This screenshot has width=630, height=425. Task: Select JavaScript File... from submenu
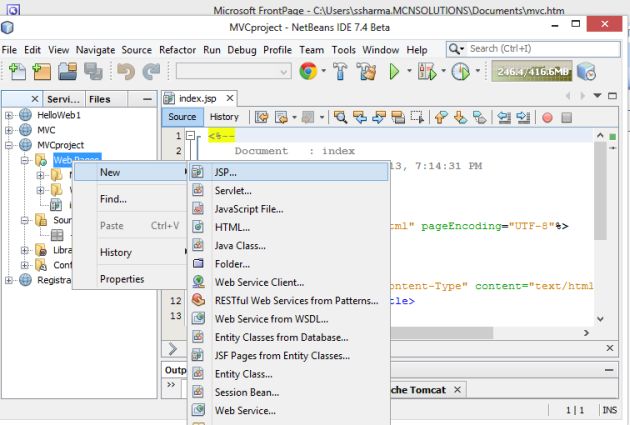289,209
